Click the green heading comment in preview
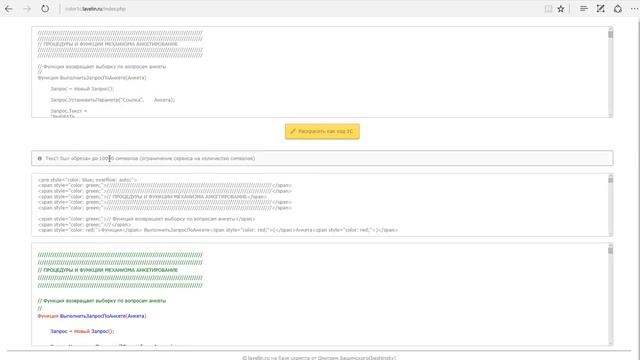The image size is (640, 360). click(x=107, y=270)
